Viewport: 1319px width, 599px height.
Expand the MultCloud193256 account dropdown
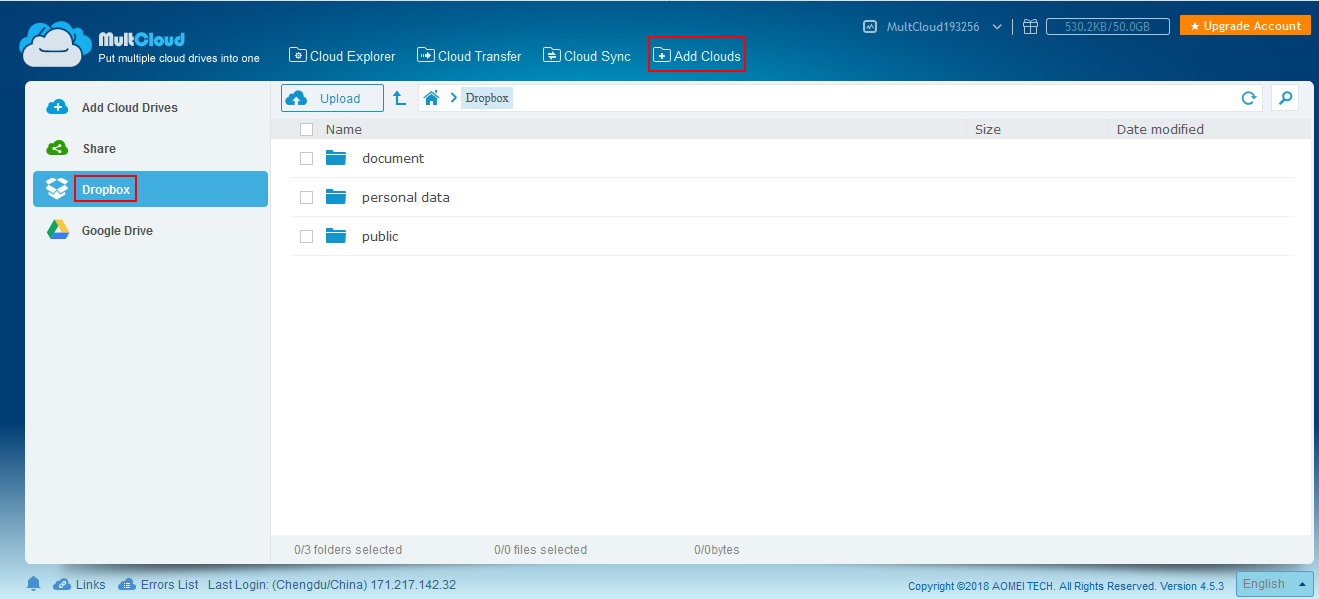997,27
